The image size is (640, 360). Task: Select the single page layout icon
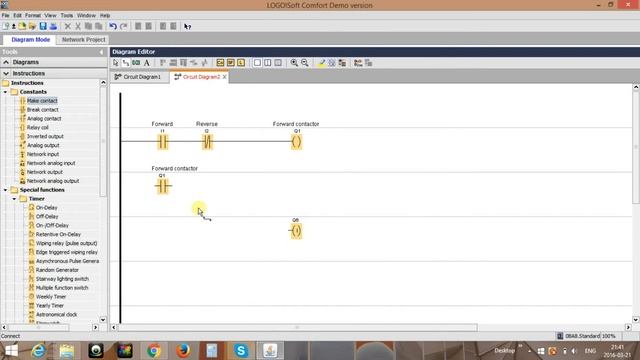[257, 63]
